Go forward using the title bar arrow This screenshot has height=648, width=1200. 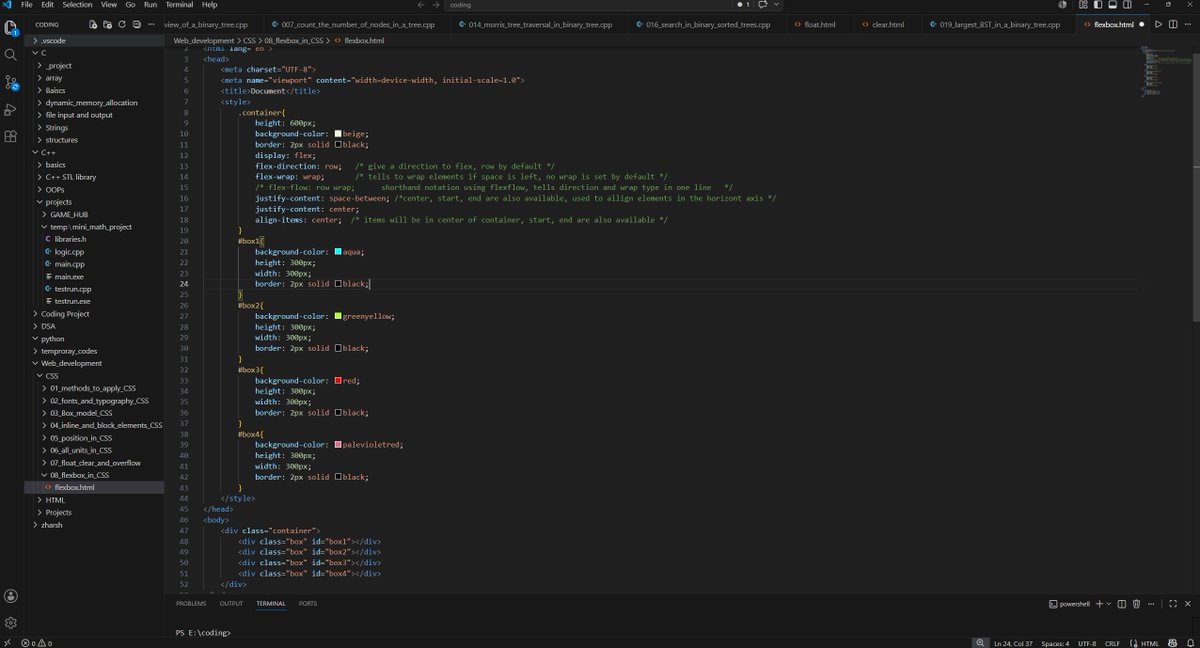pyautogui.click(x=436, y=5)
